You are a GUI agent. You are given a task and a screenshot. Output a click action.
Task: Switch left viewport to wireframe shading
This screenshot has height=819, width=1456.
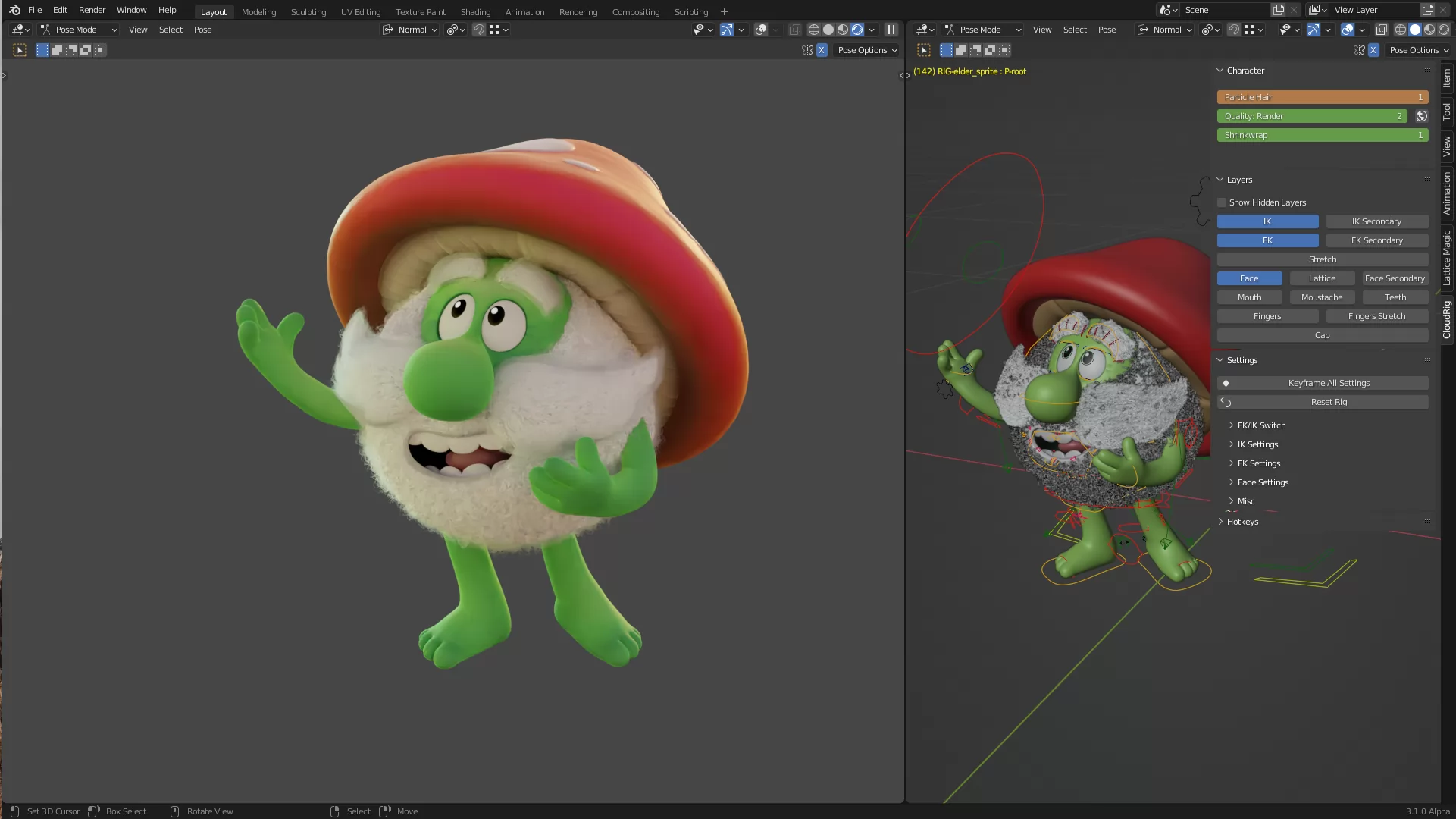click(x=813, y=30)
